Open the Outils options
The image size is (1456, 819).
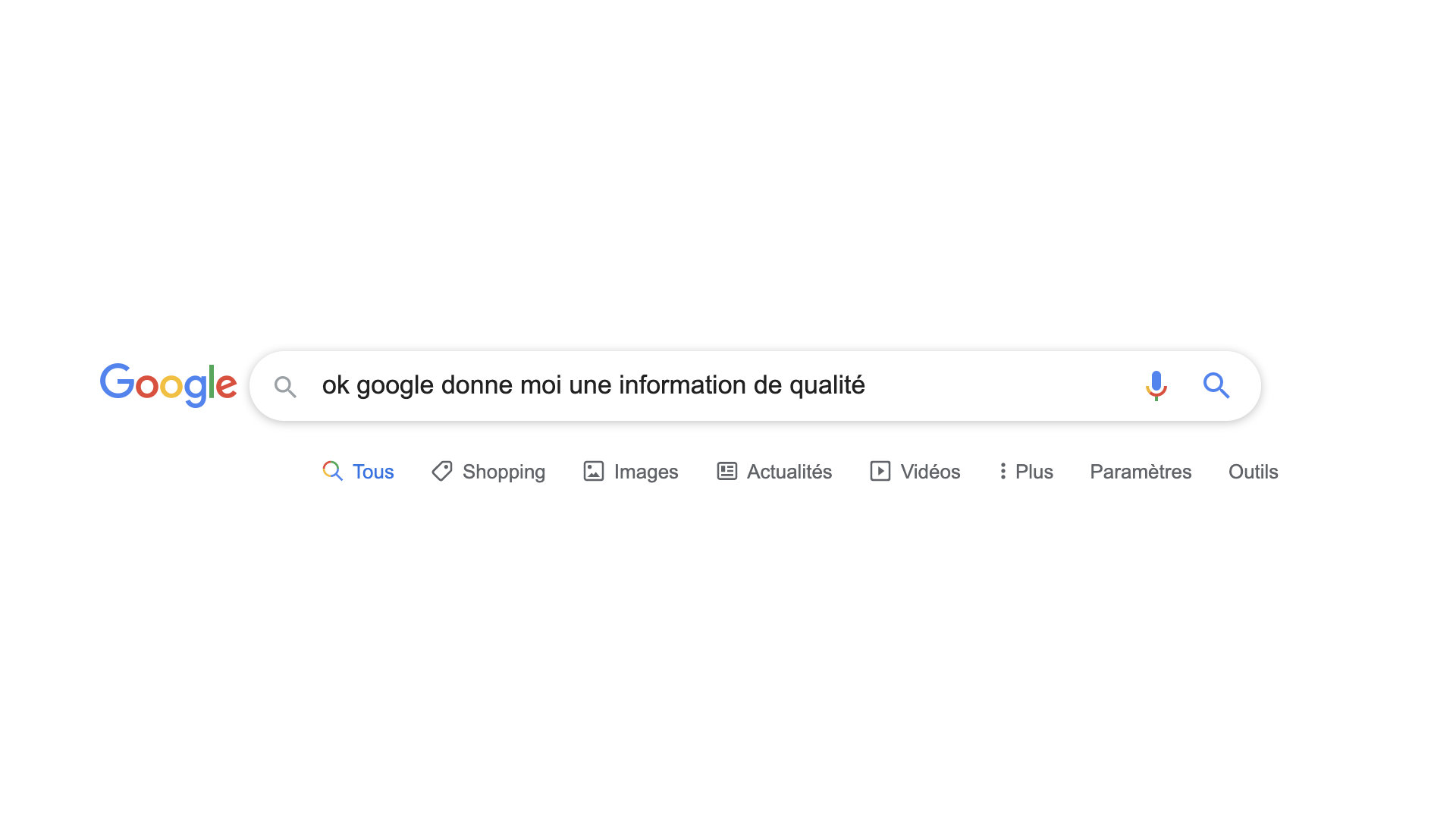[x=1254, y=472]
